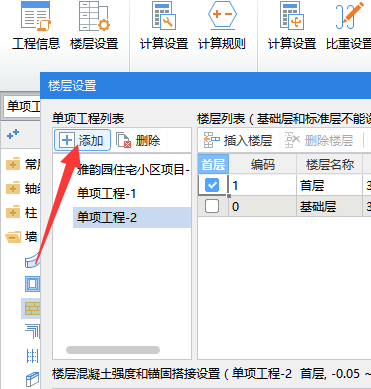The width and height of the screenshot is (371, 389).
Task: Click 删除 to delete a project
Action: click(138, 140)
